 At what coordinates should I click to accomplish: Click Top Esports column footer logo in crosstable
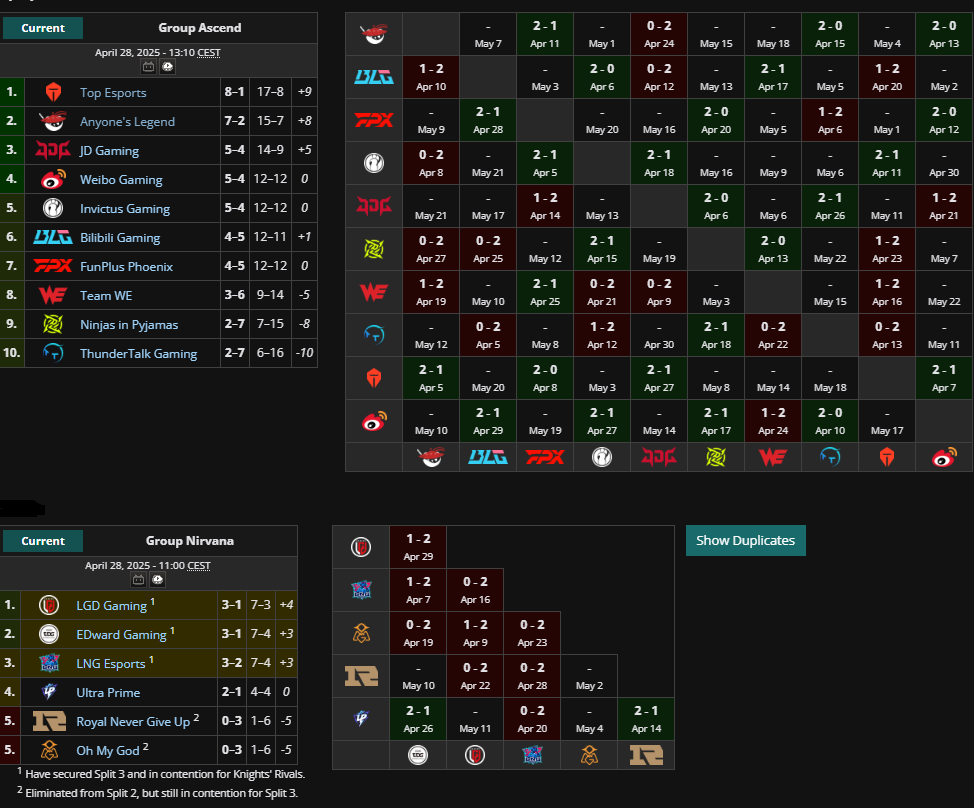tap(887, 457)
